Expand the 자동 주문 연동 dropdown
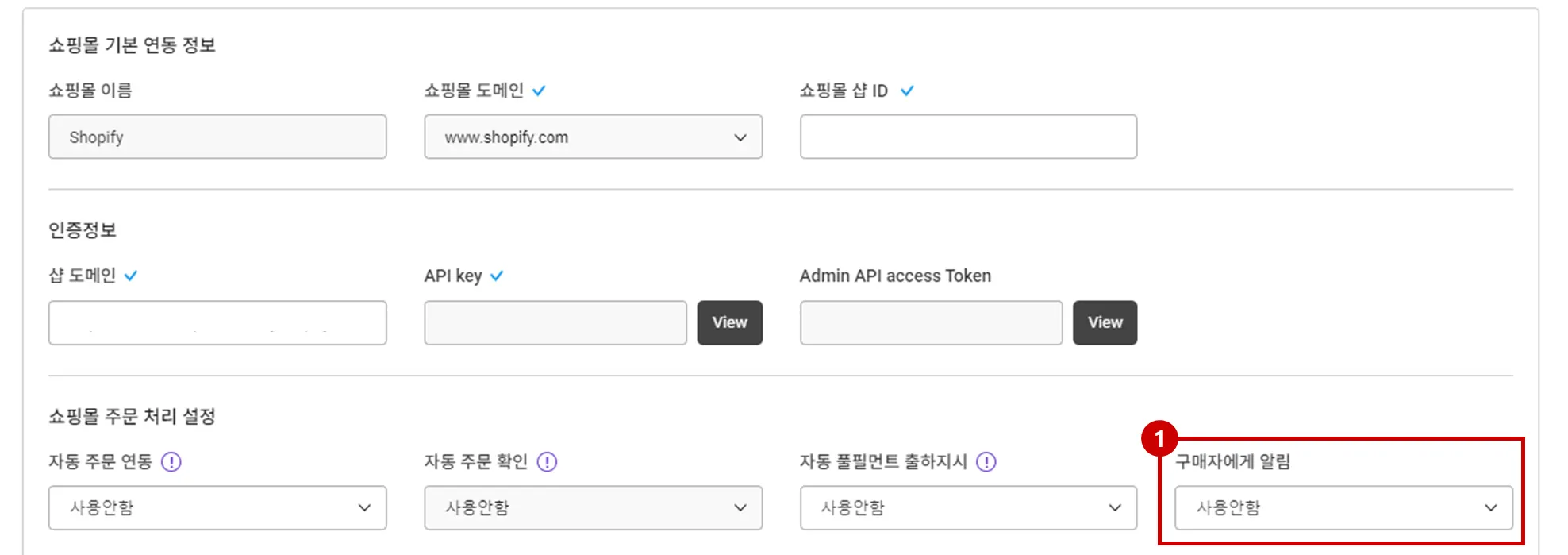The height and width of the screenshot is (555, 1568). point(217,507)
